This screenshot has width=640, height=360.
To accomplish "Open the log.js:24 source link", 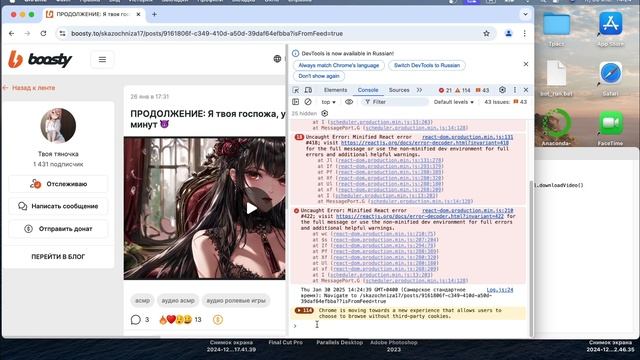I will [x=500, y=290].
